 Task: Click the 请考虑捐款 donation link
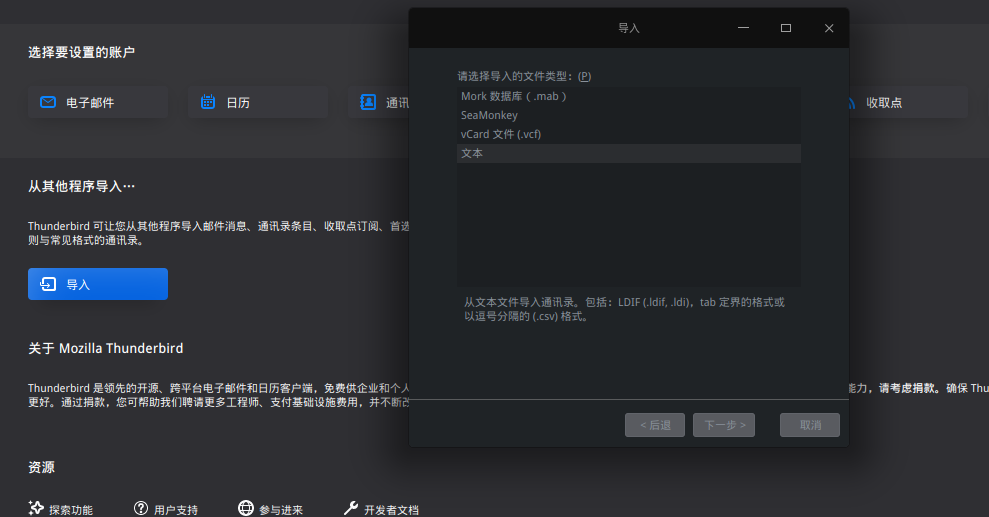pyautogui.click(x=907, y=388)
